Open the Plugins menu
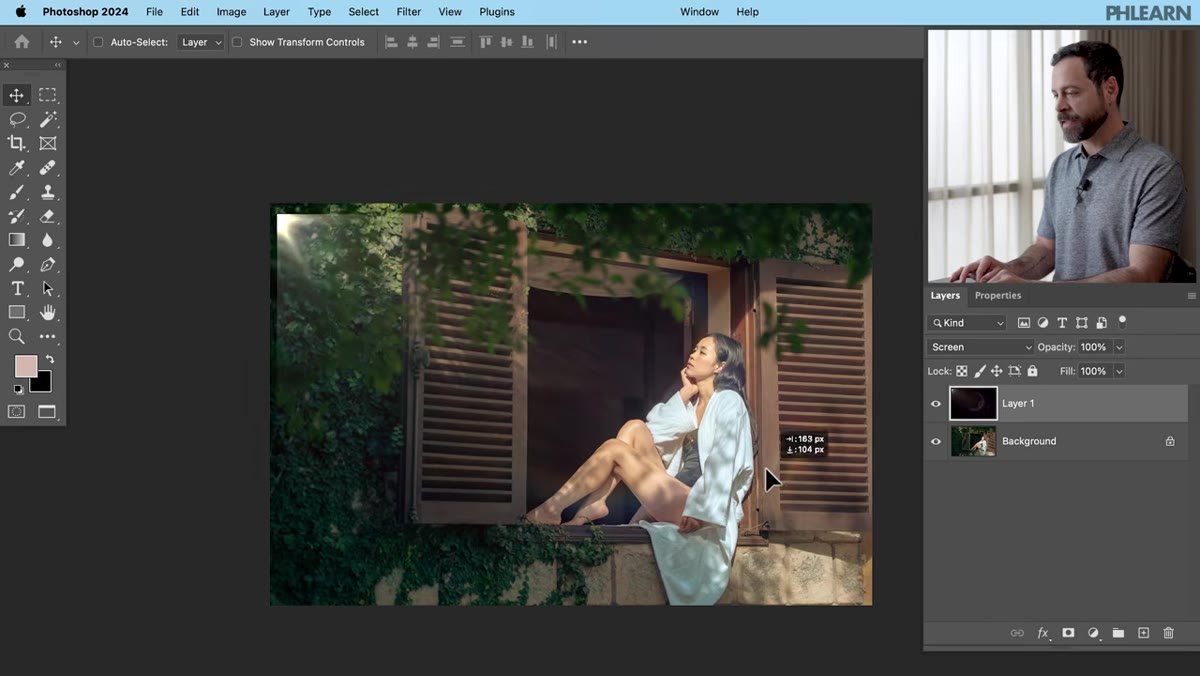 [497, 12]
